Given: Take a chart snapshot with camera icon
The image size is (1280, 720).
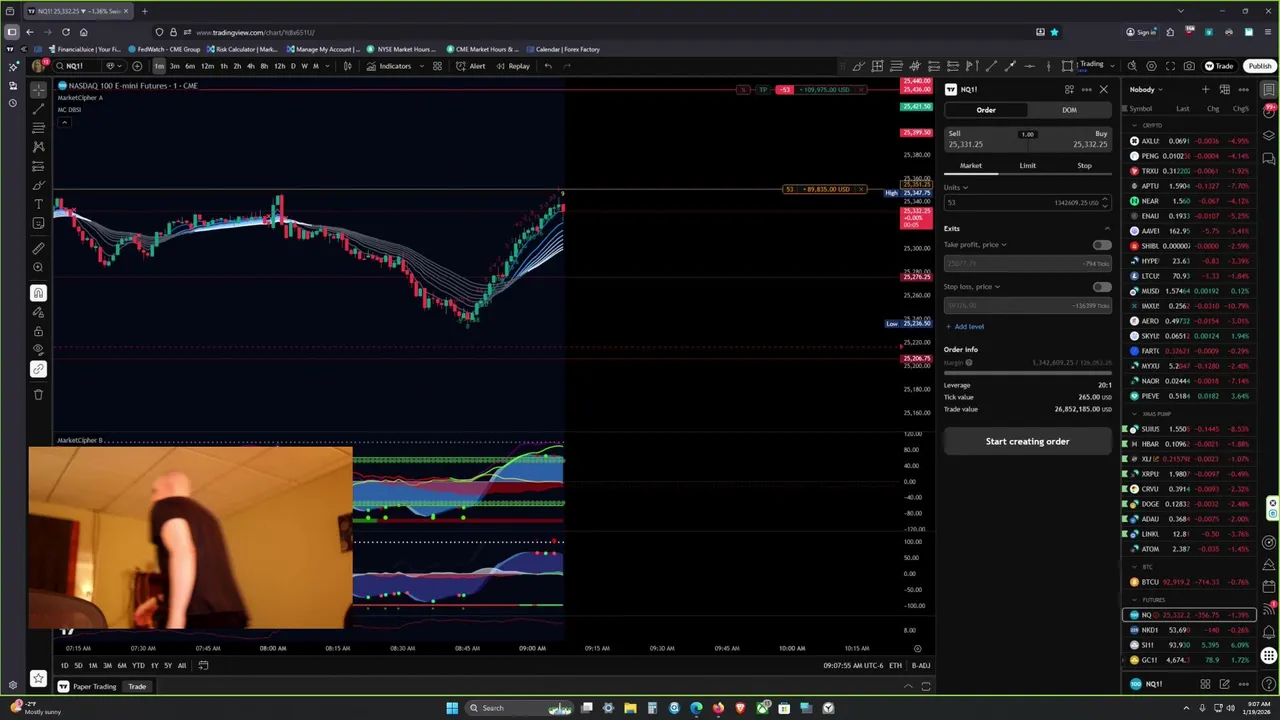Looking at the screenshot, I should coord(1189,66).
